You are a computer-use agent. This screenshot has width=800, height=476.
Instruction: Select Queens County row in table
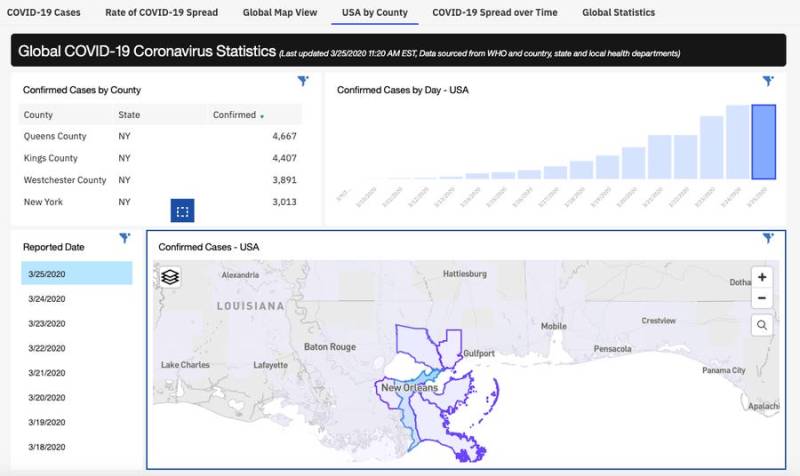(x=55, y=136)
